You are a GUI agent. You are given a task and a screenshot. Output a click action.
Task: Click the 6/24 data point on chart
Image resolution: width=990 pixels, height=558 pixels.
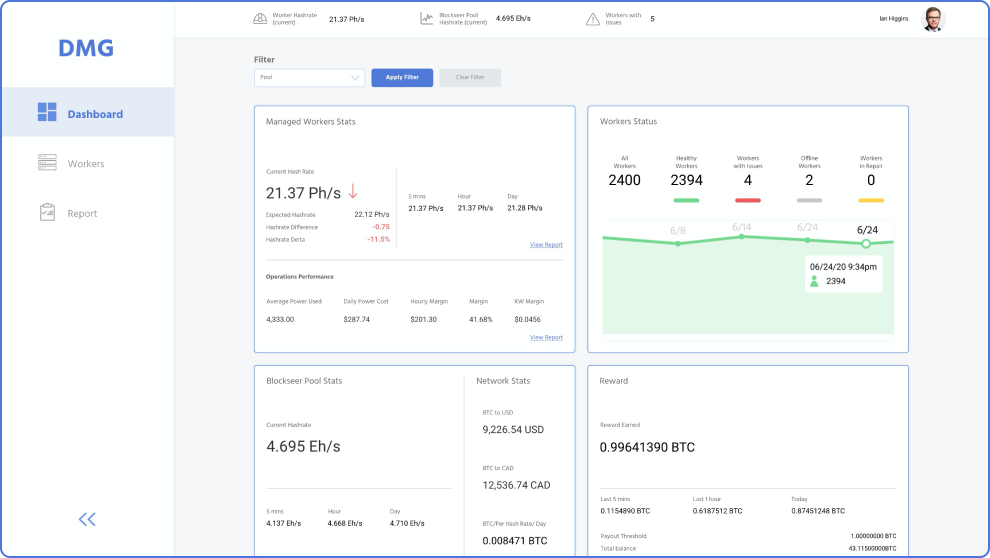tap(866, 243)
